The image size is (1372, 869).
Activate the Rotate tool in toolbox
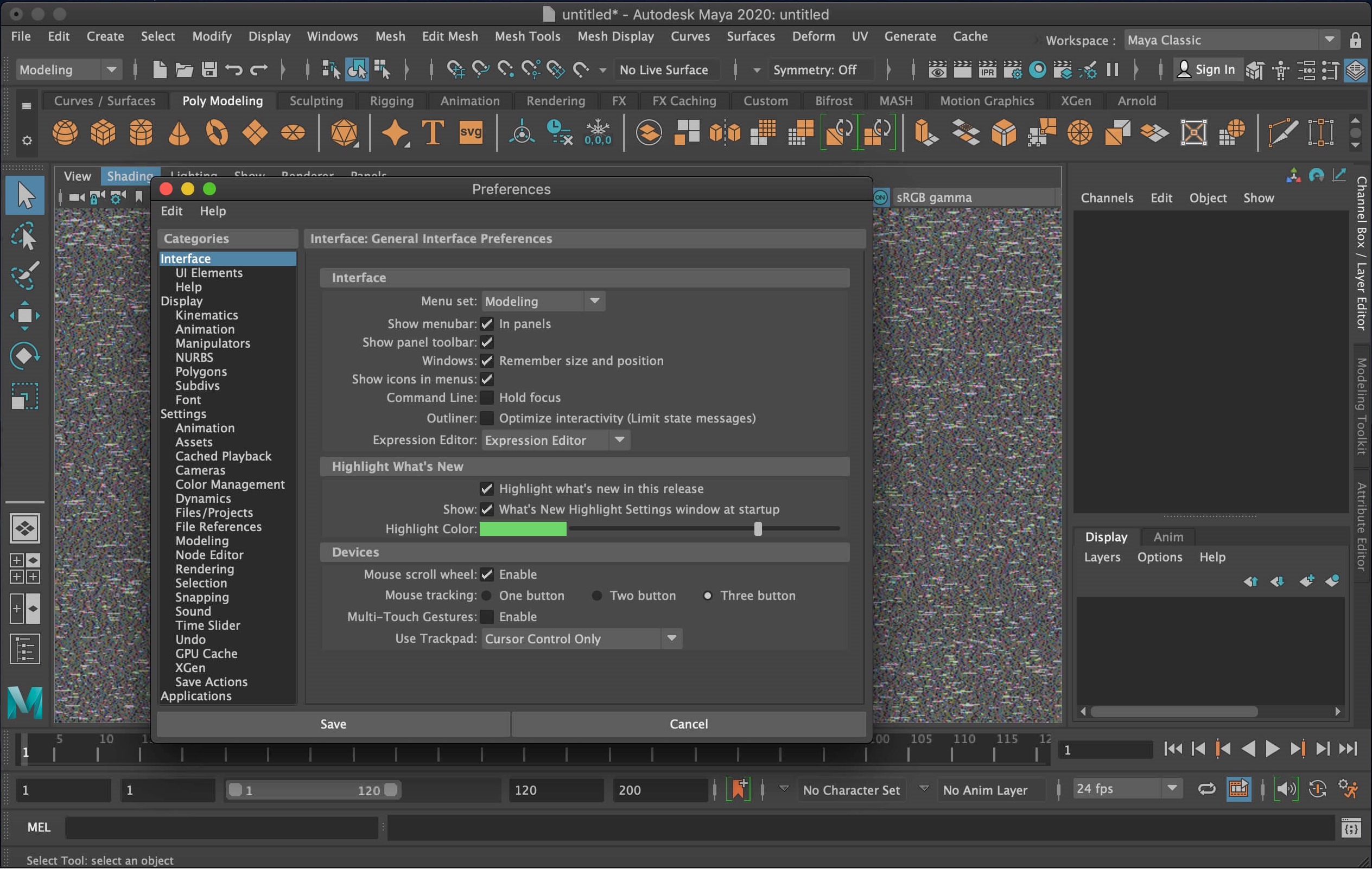point(25,355)
